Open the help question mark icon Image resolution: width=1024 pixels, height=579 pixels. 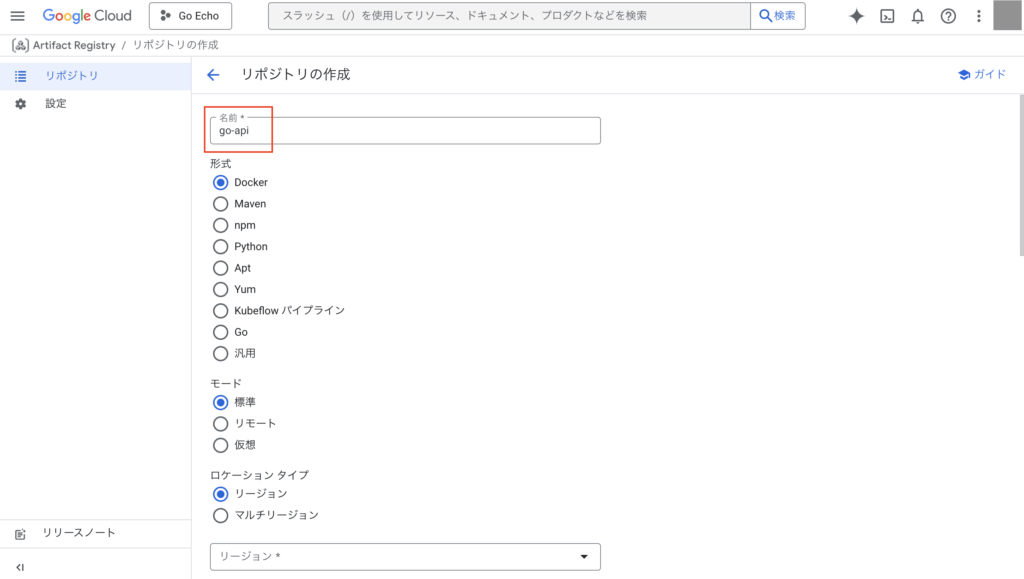[948, 16]
